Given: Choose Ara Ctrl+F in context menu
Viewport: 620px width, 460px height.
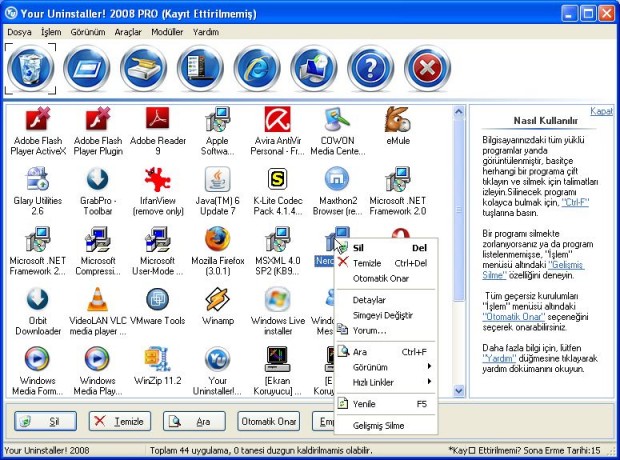Looking at the screenshot, I should point(386,352).
